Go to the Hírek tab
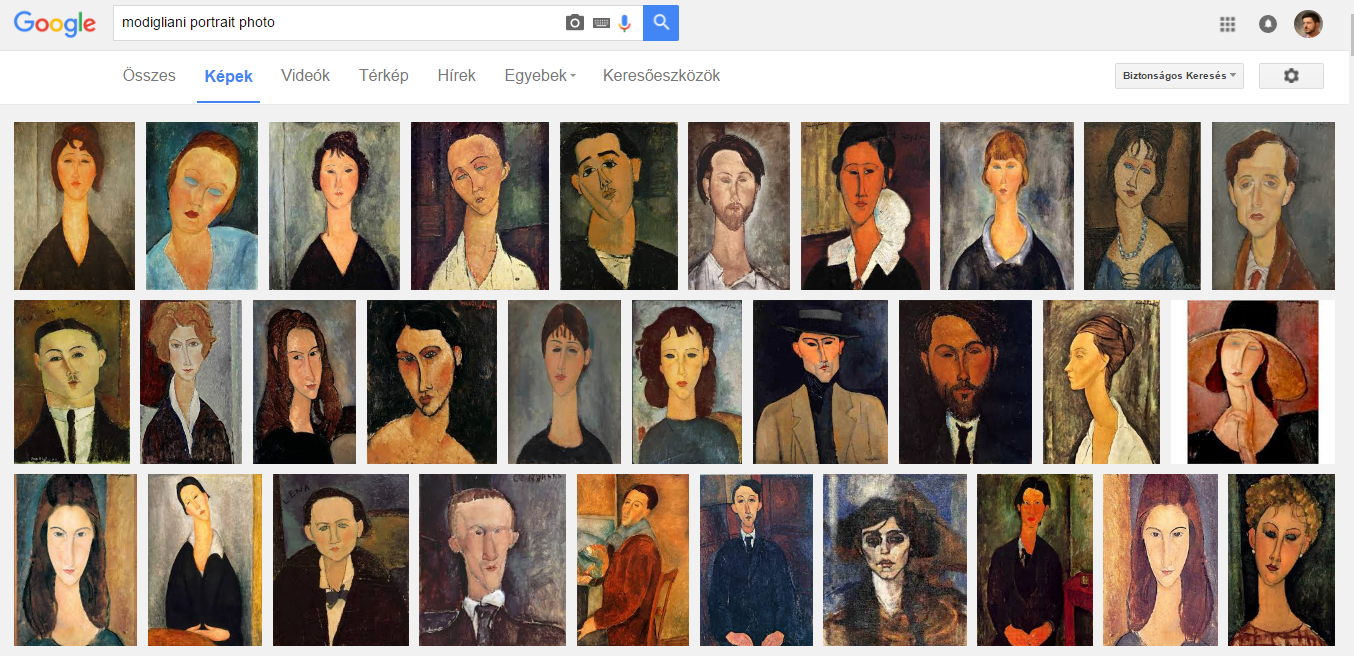The height and width of the screenshot is (656, 1354). pos(457,76)
